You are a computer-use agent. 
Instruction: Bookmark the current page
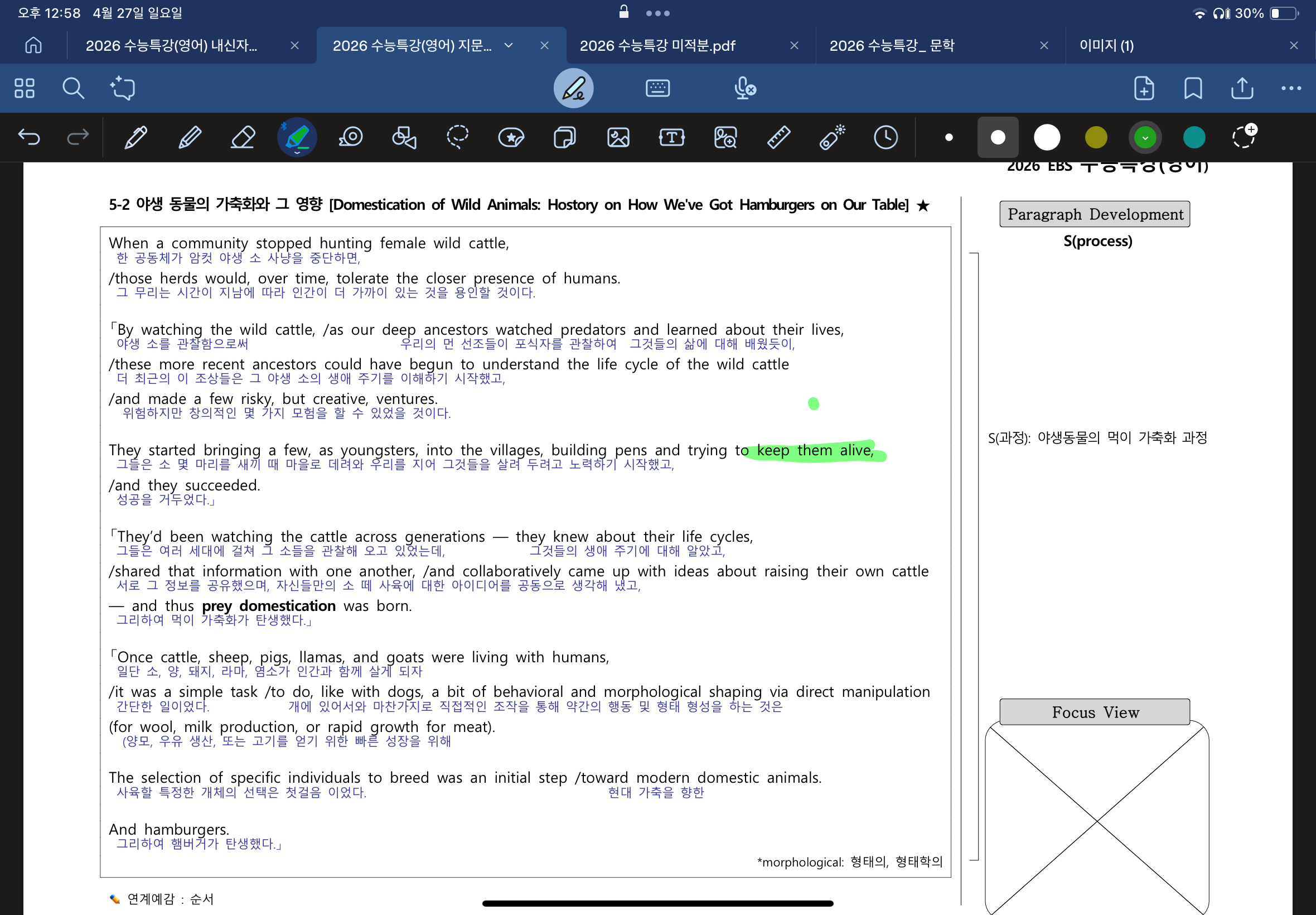coord(1193,88)
